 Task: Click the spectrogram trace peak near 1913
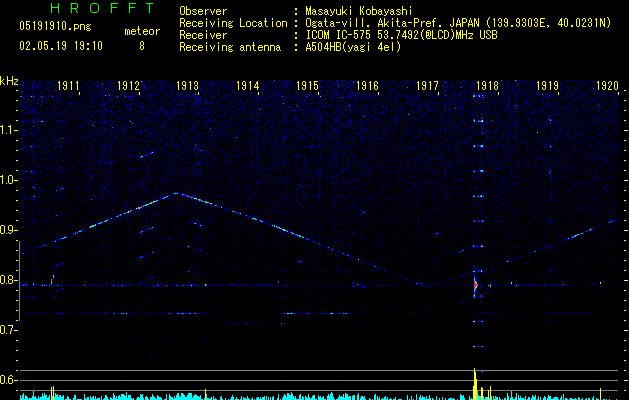pyautogui.click(x=176, y=193)
